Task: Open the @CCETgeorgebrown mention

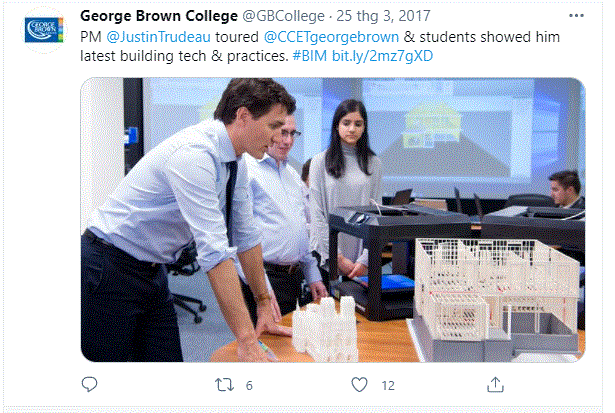Action: pos(330,36)
